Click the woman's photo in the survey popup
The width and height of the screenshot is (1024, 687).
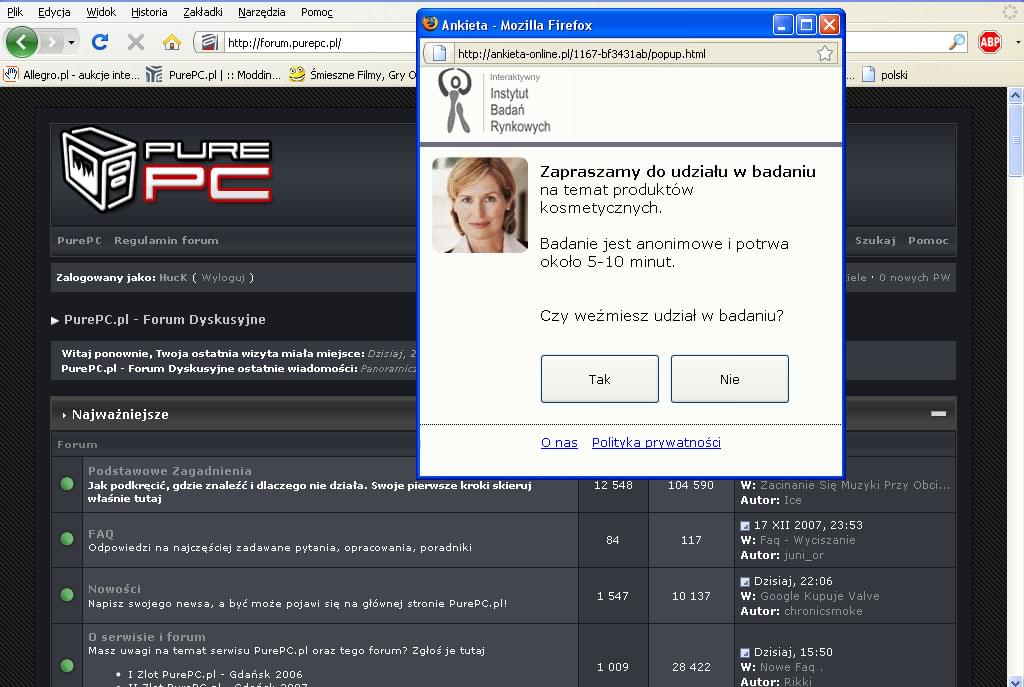480,205
